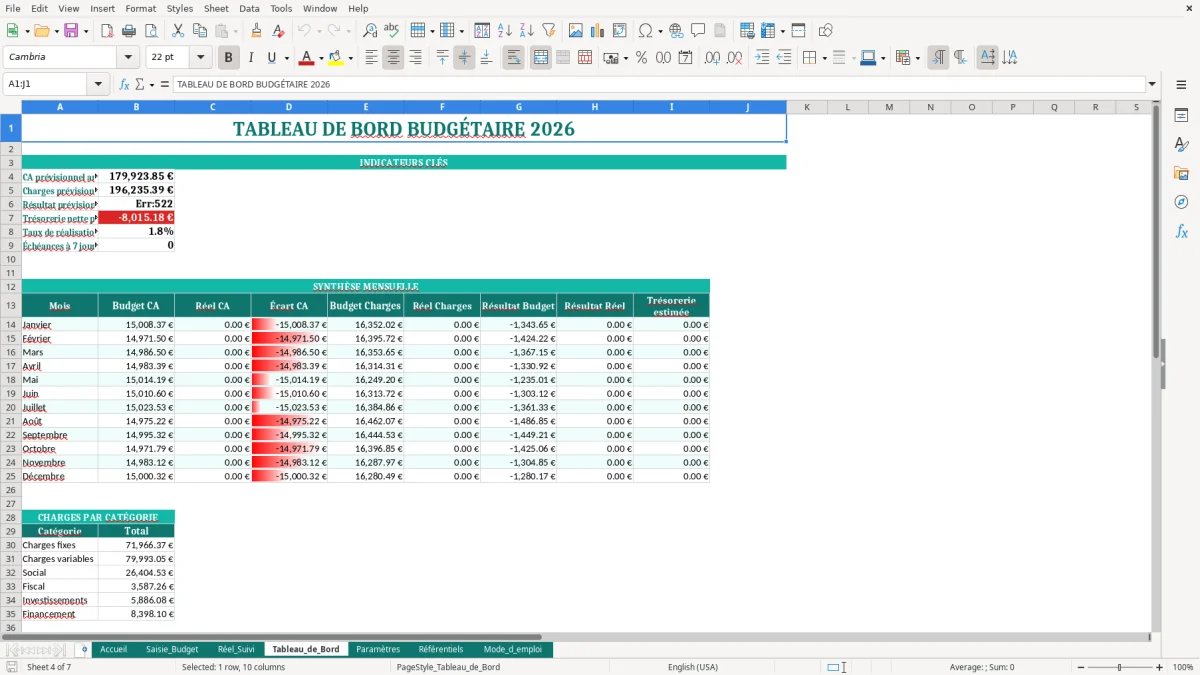Viewport: 1200px width, 675px height.
Task: Open the Sort dialog icon
Action: pos(482,31)
